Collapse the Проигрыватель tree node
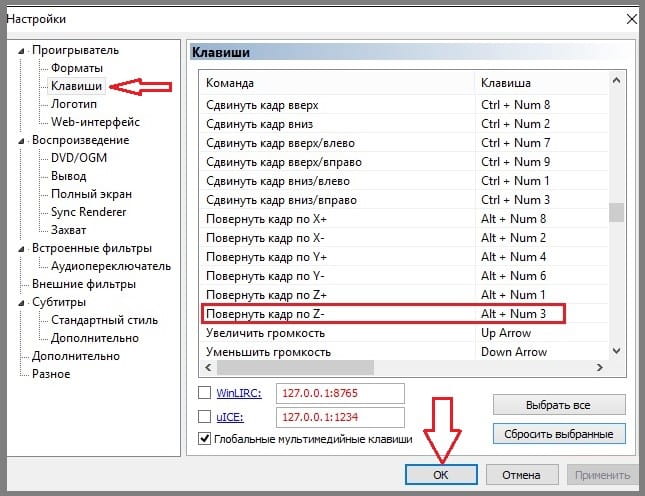Screen dimensions: 645x496 point(21,51)
